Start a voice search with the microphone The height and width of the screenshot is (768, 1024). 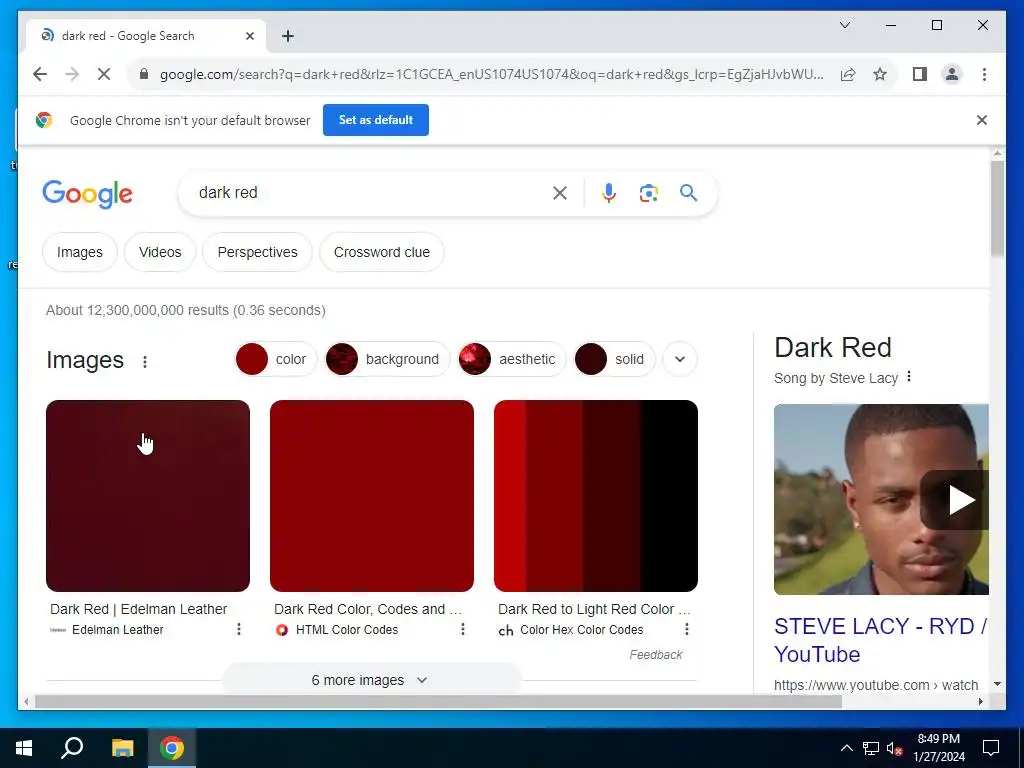609,193
